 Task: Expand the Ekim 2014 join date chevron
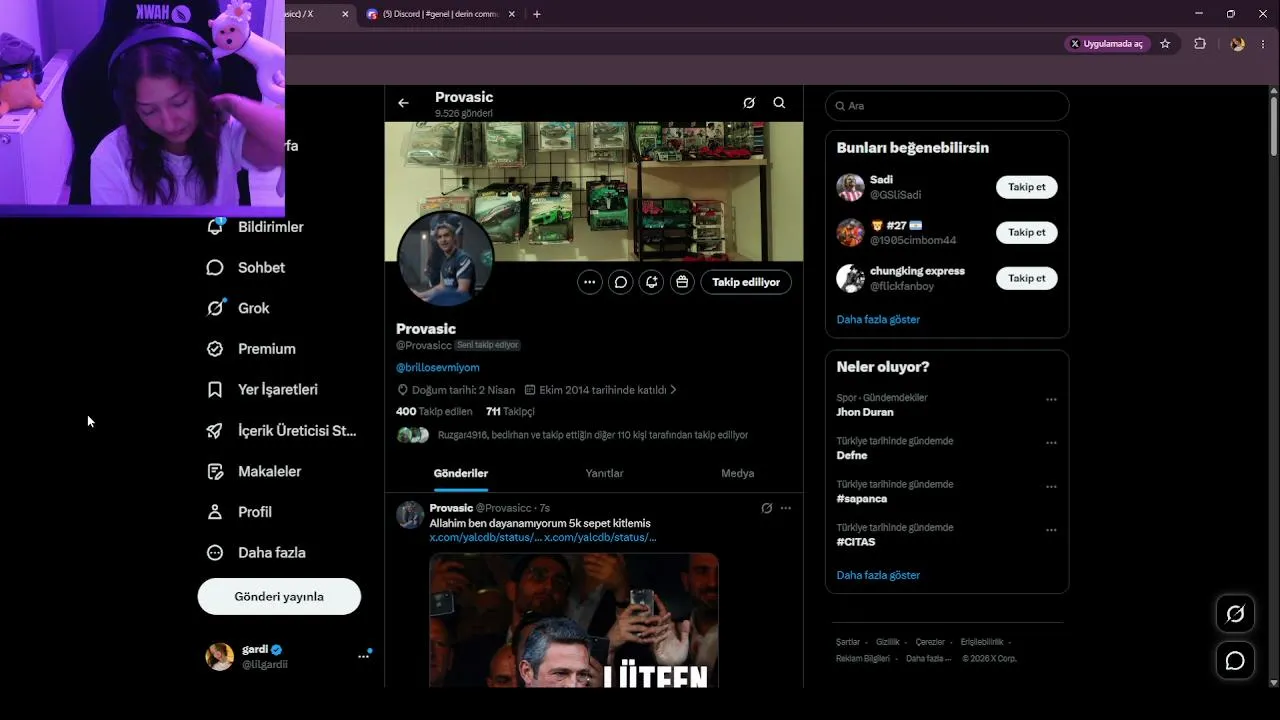tap(673, 390)
